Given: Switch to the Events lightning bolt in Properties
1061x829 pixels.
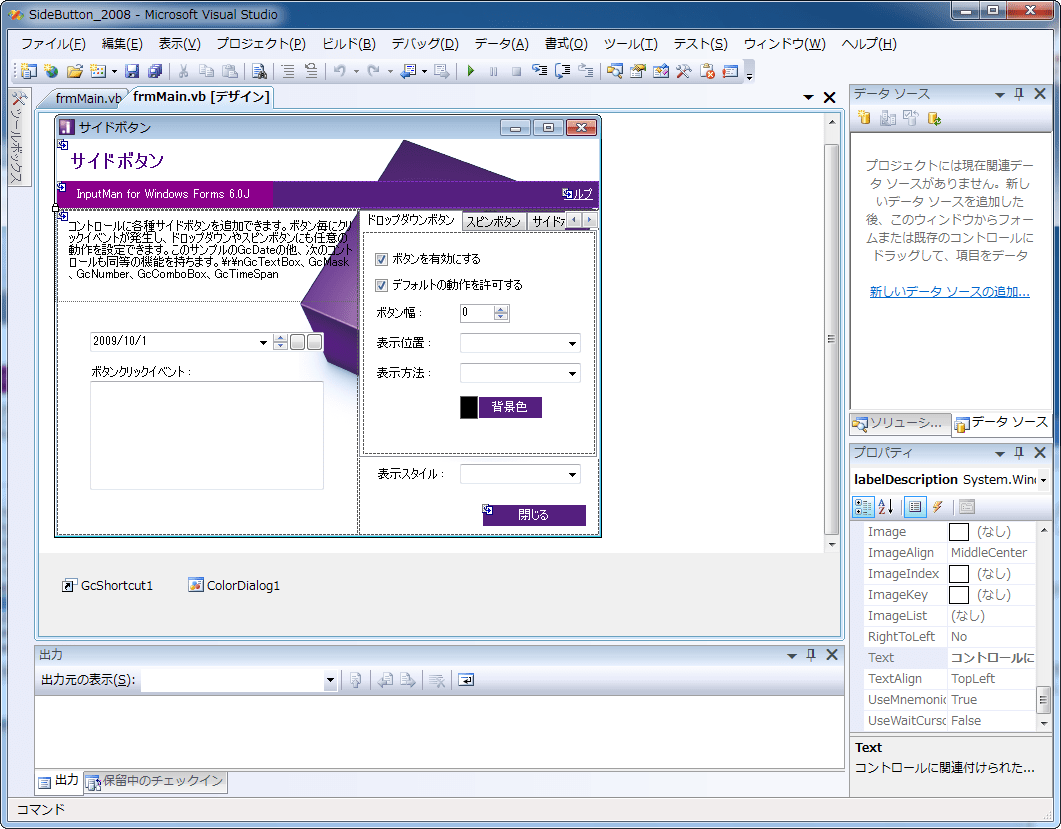Looking at the screenshot, I should pos(937,507).
